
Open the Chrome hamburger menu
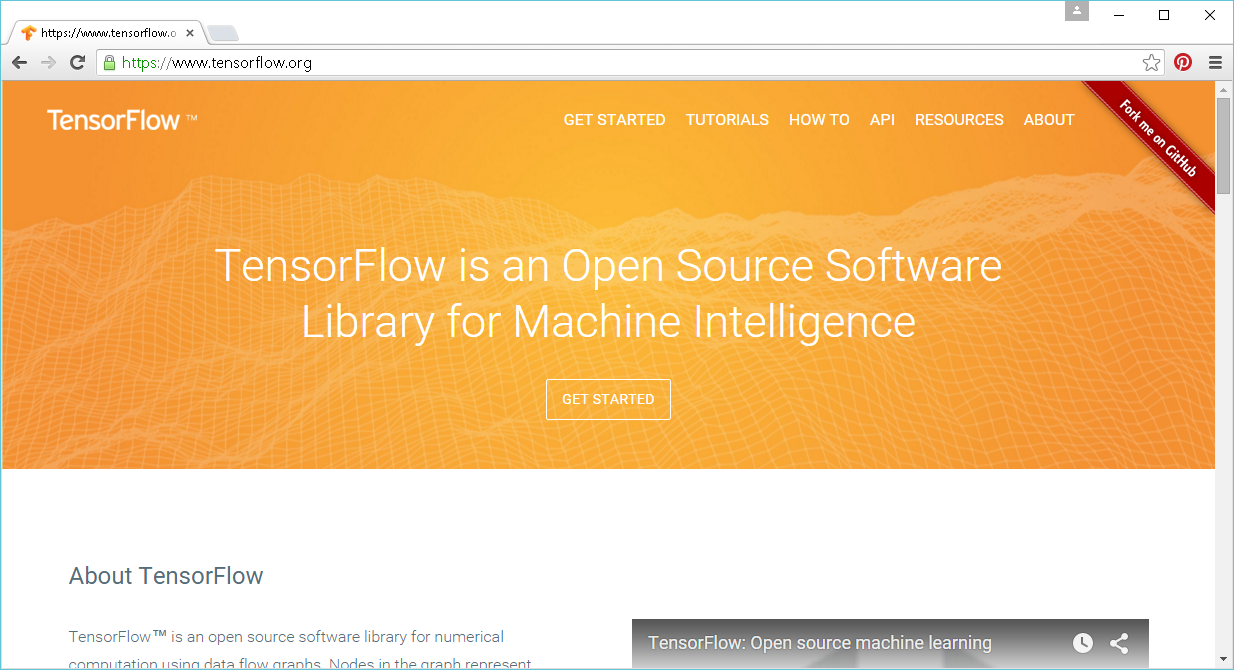pos(1215,62)
